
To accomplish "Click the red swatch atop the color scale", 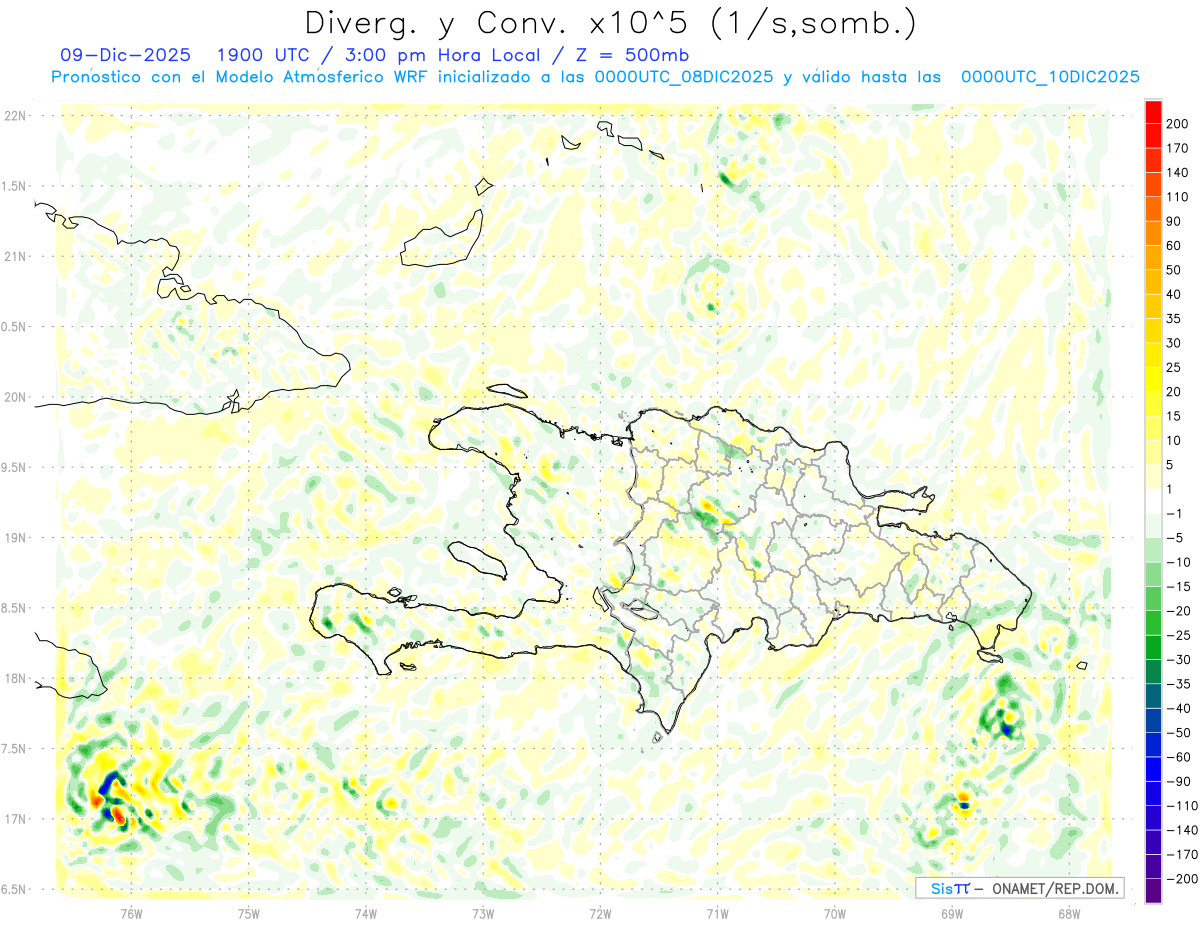I will (x=1153, y=111).
